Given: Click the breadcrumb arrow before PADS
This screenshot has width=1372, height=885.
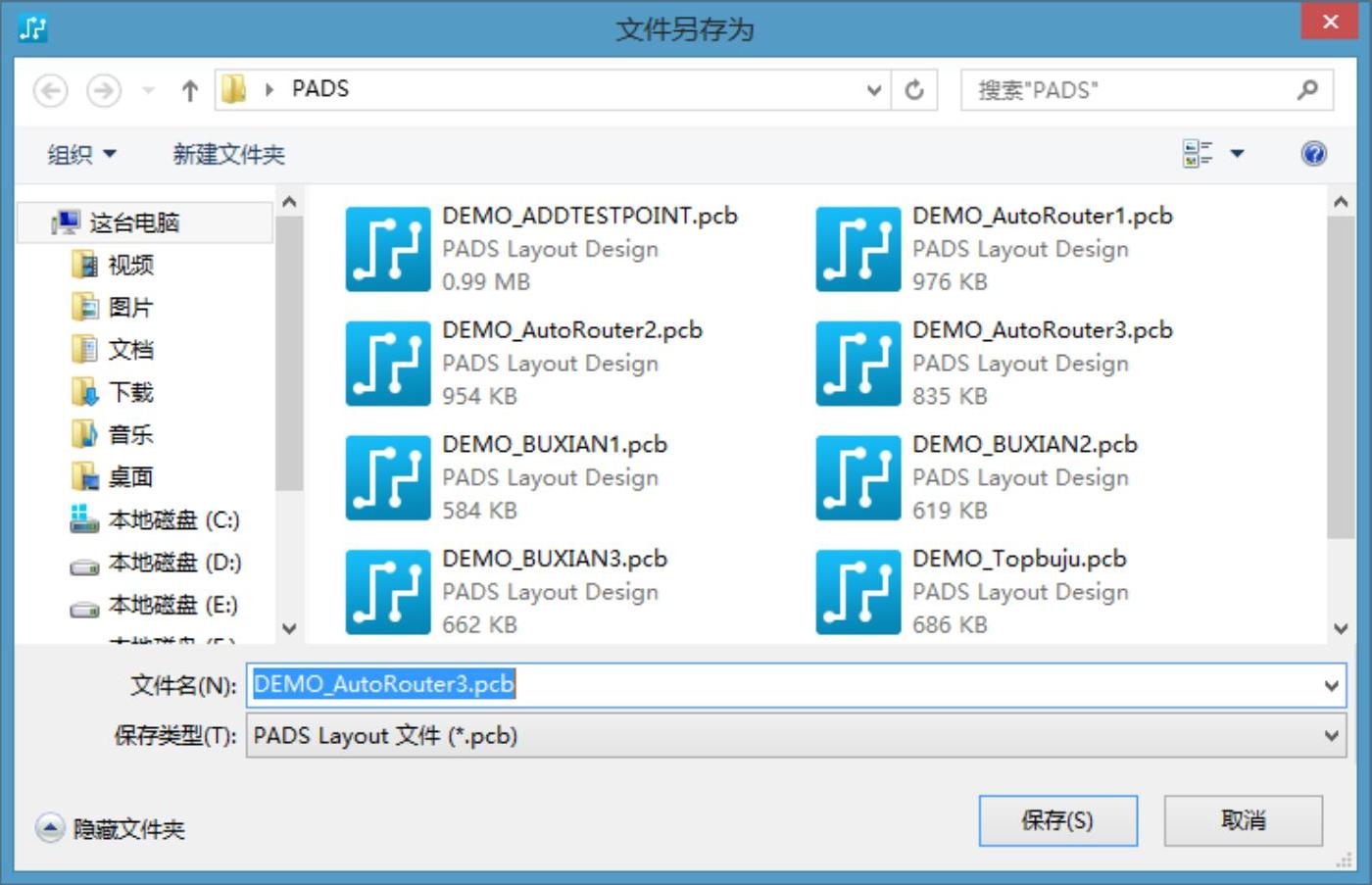Looking at the screenshot, I should [269, 90].
